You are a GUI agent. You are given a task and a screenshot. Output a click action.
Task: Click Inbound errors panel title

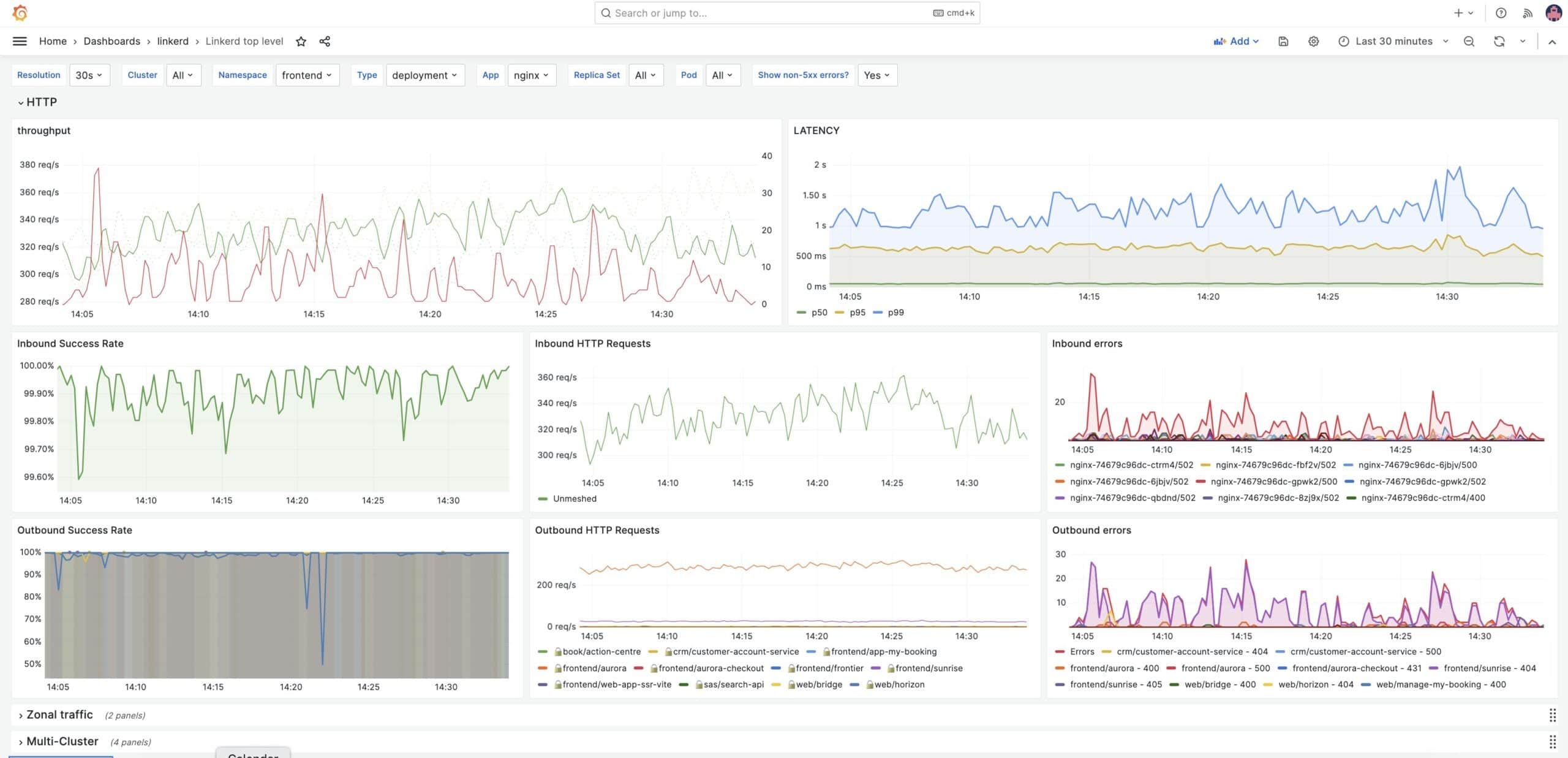pos(1087,344)
